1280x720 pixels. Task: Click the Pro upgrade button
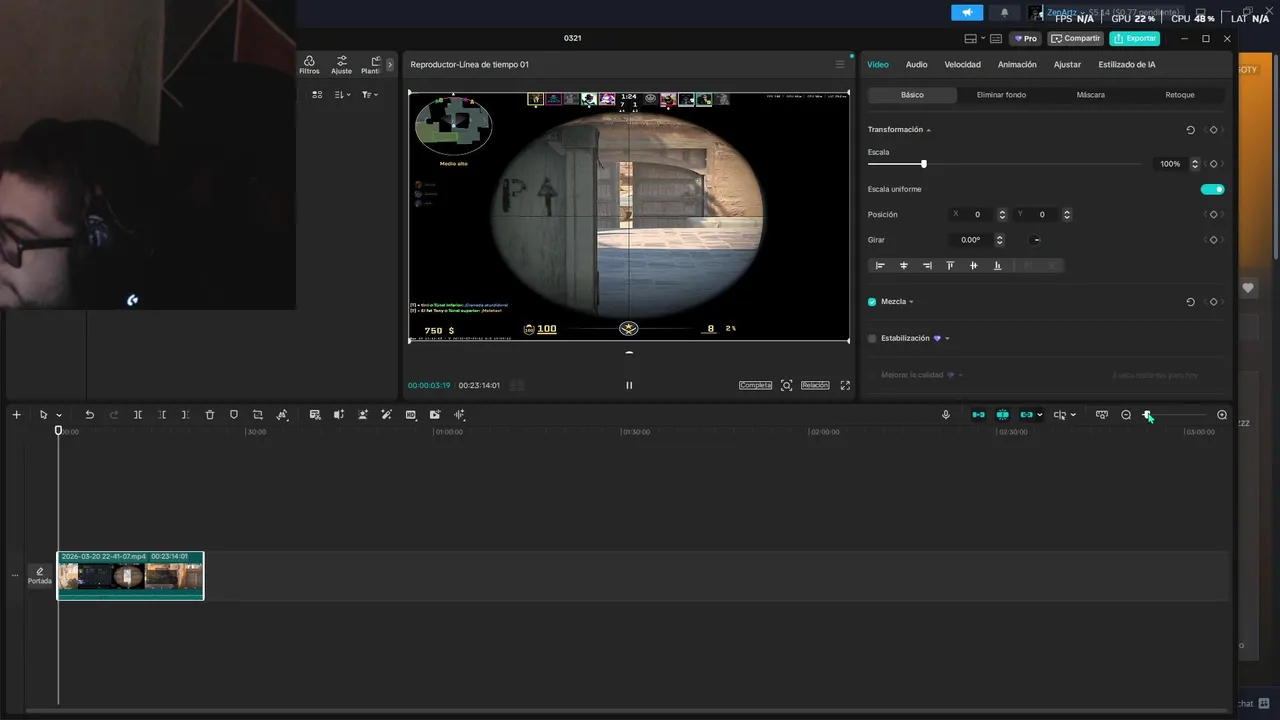(x=1026, y=38)
